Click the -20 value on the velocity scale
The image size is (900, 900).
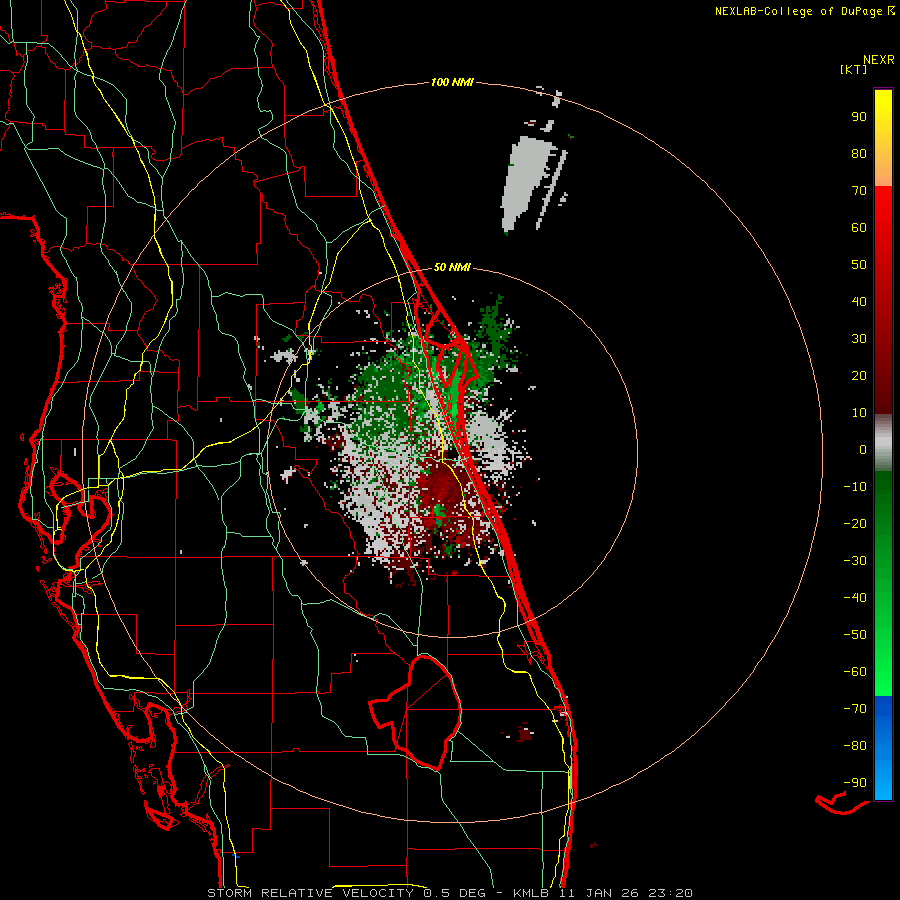[x=855, y=524]
